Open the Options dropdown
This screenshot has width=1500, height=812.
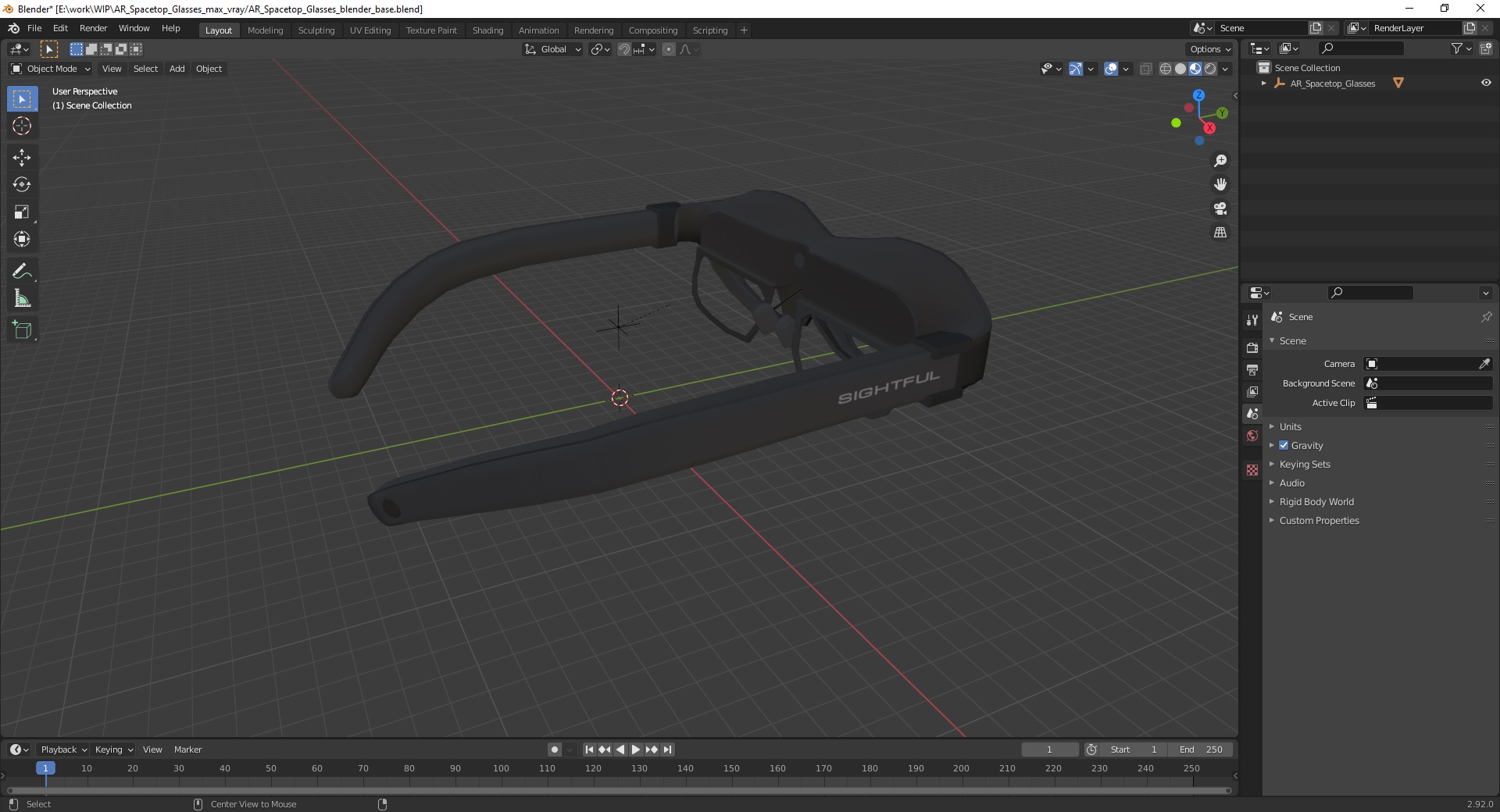pyautogui.click(x=1209, y=49)
